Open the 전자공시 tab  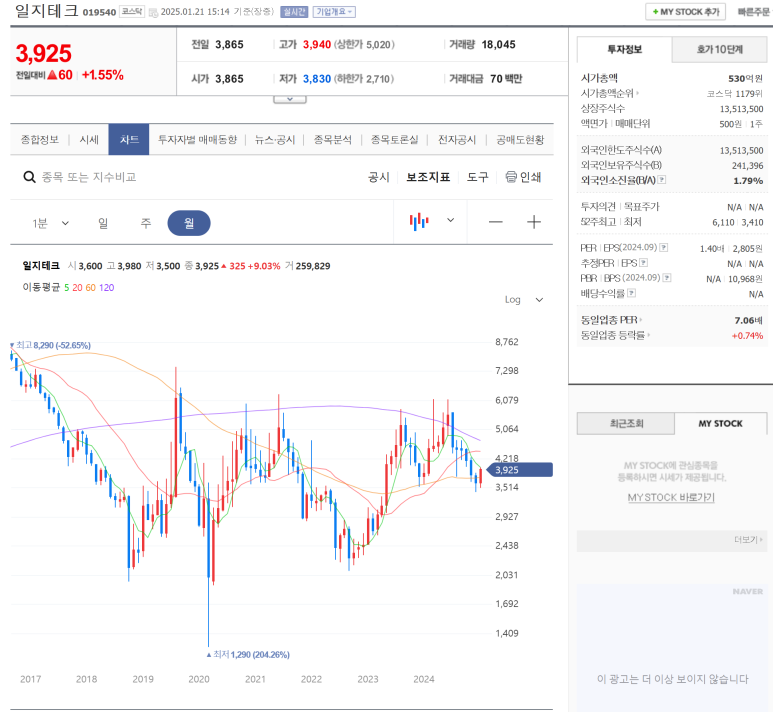coord(457,140)
